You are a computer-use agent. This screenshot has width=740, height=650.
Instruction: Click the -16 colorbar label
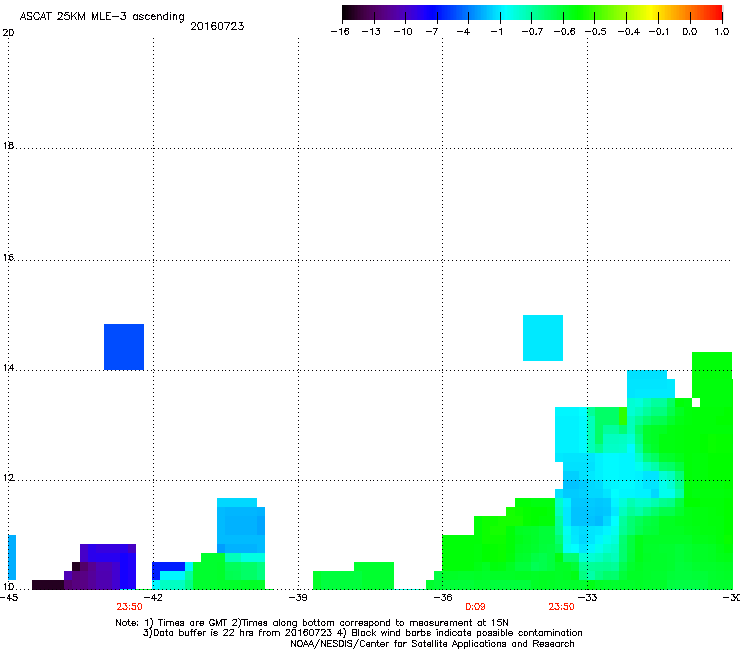[x=340, y=32]
